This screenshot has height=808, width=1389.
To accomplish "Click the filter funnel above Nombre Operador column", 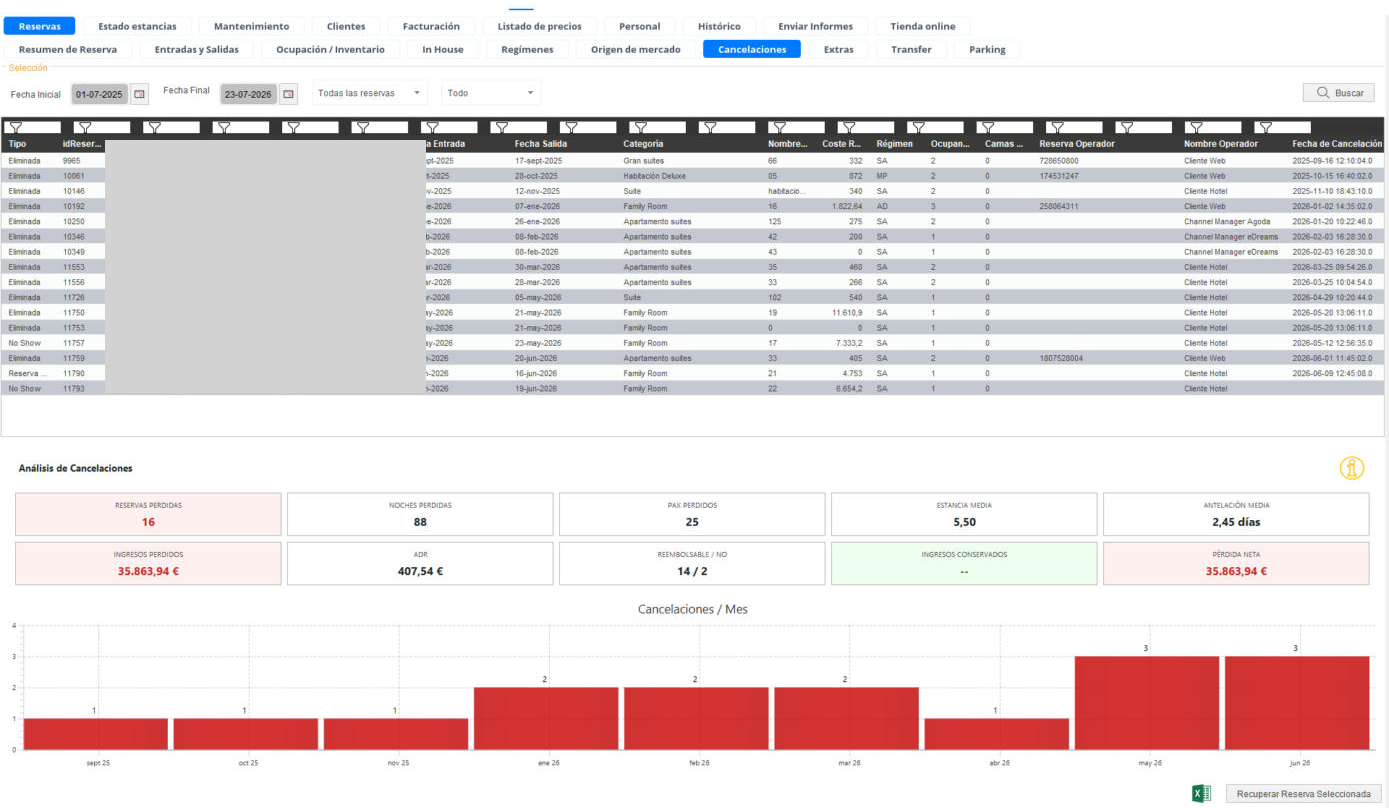I will [x=1195, y=127].
